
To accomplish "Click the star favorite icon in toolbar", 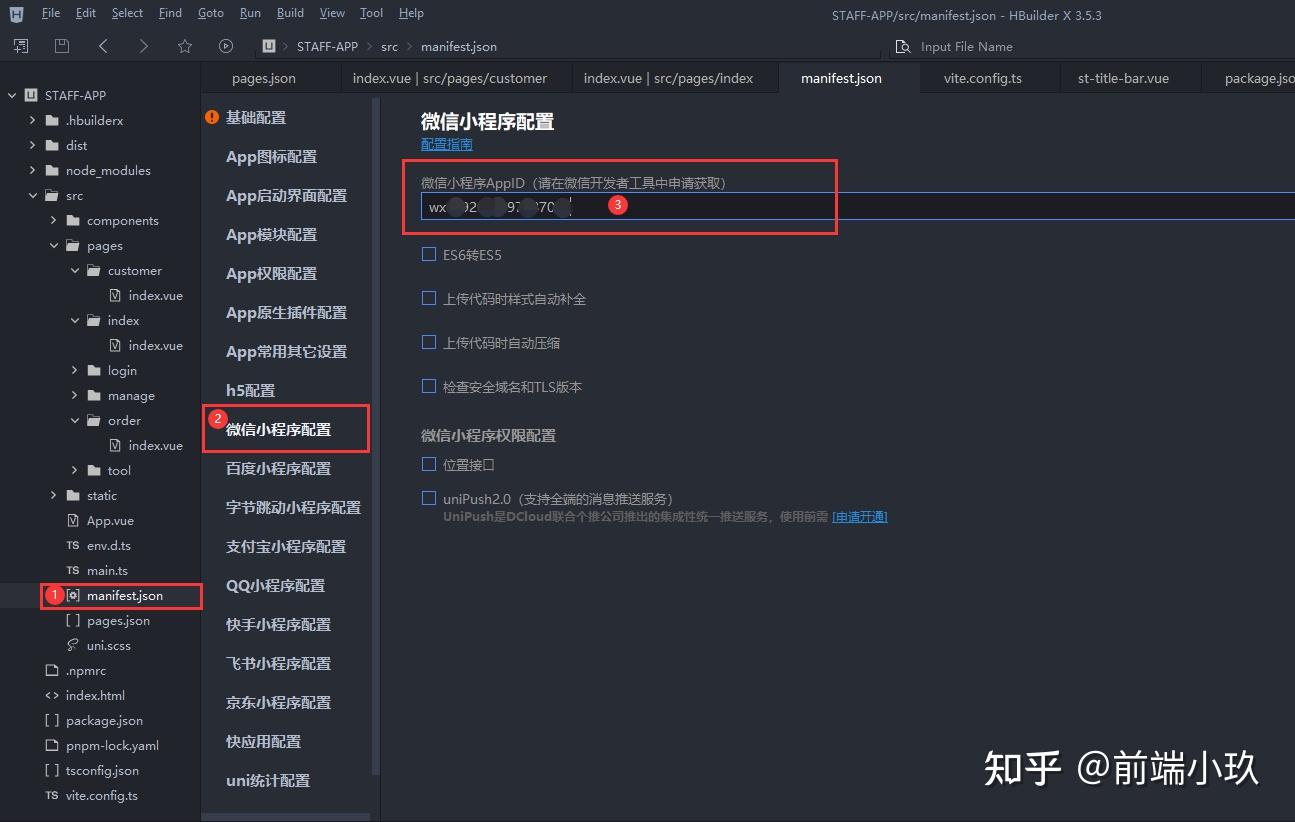I will 183,46.
